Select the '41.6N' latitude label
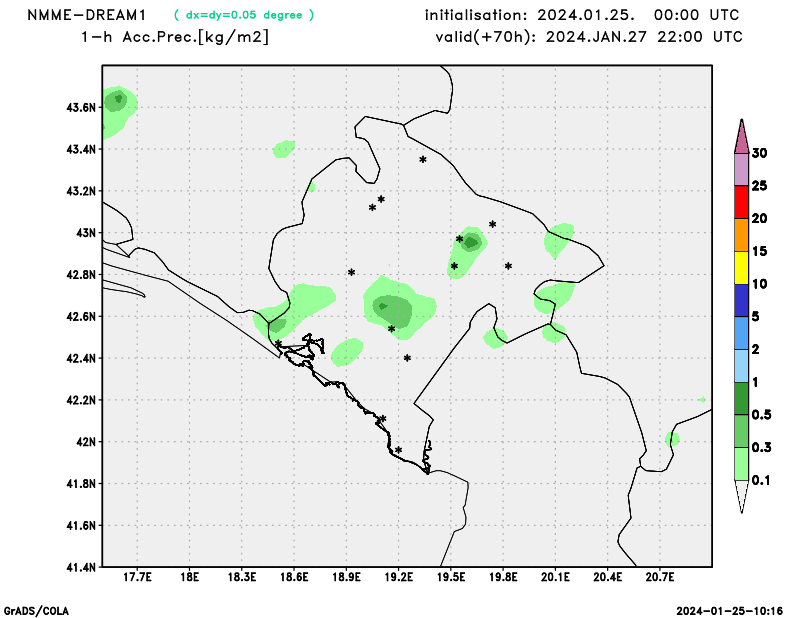 pyautogui.click(x=81, y=526)
